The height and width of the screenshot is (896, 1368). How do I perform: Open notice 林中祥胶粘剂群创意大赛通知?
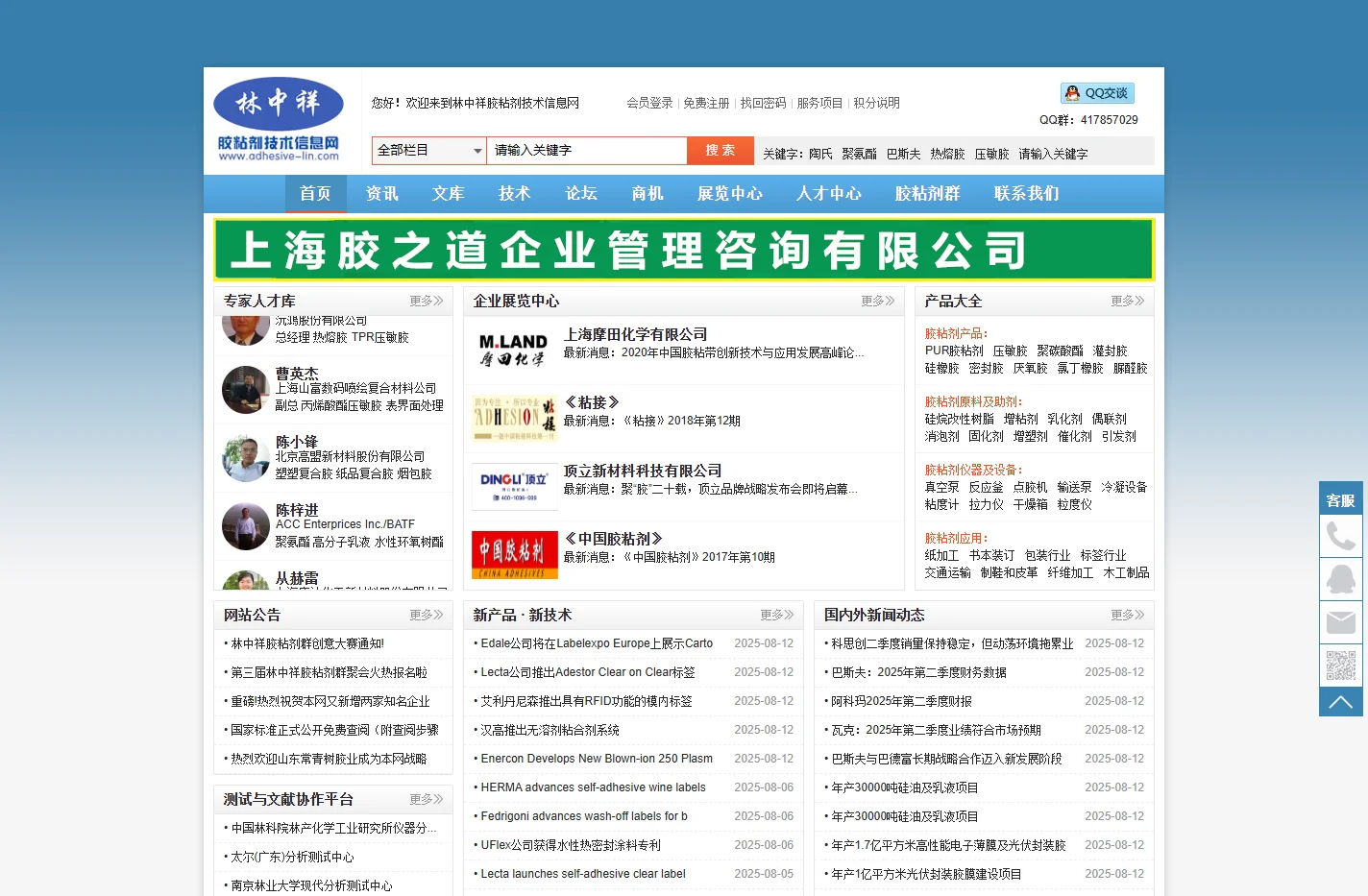click(307, 644)
